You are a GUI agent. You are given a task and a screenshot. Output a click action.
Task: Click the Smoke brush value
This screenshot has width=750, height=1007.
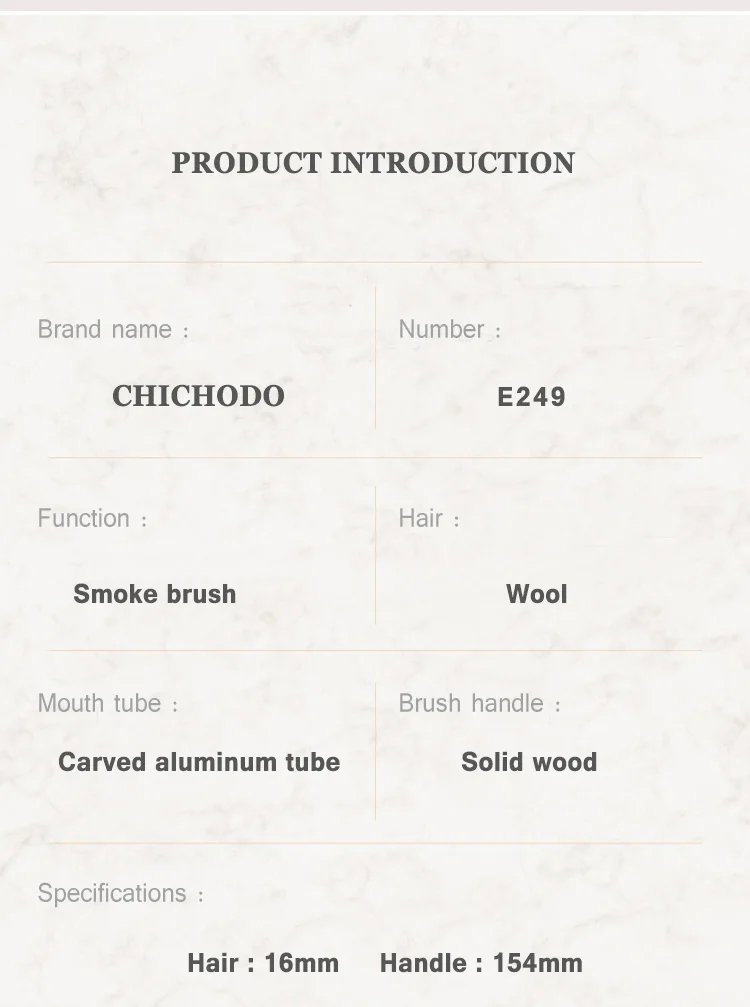pyautogui.click(x=155, y=594)
